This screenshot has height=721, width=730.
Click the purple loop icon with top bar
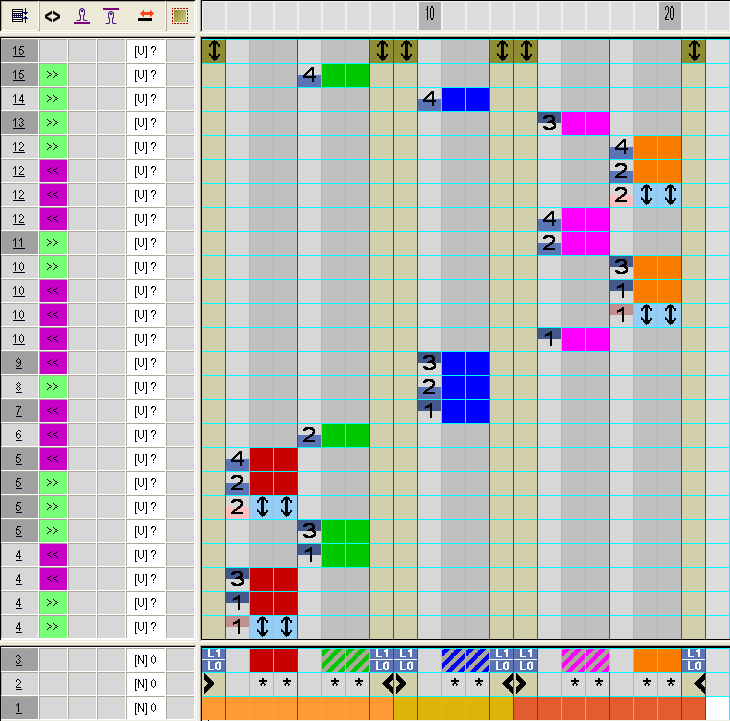coord(112,16)
